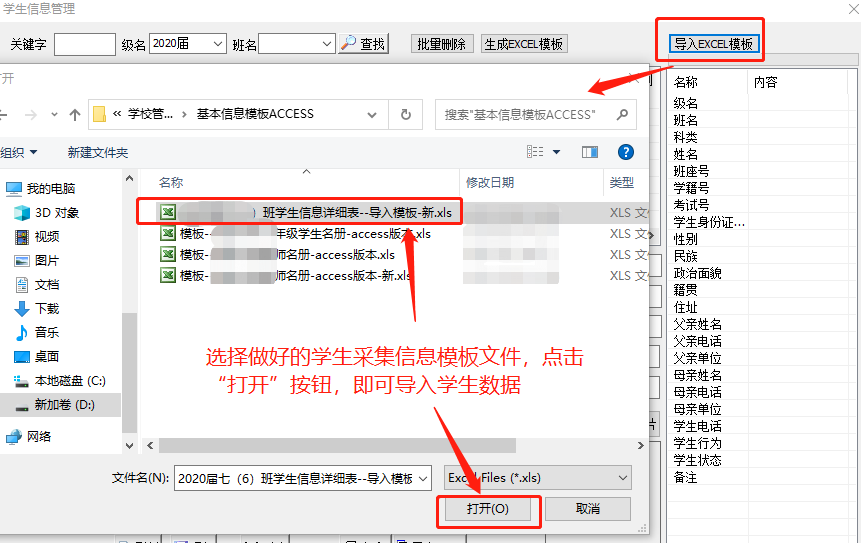Click the folder icon in address bar
This screenshot has width=861, height=543.
[x=99, y=114]
